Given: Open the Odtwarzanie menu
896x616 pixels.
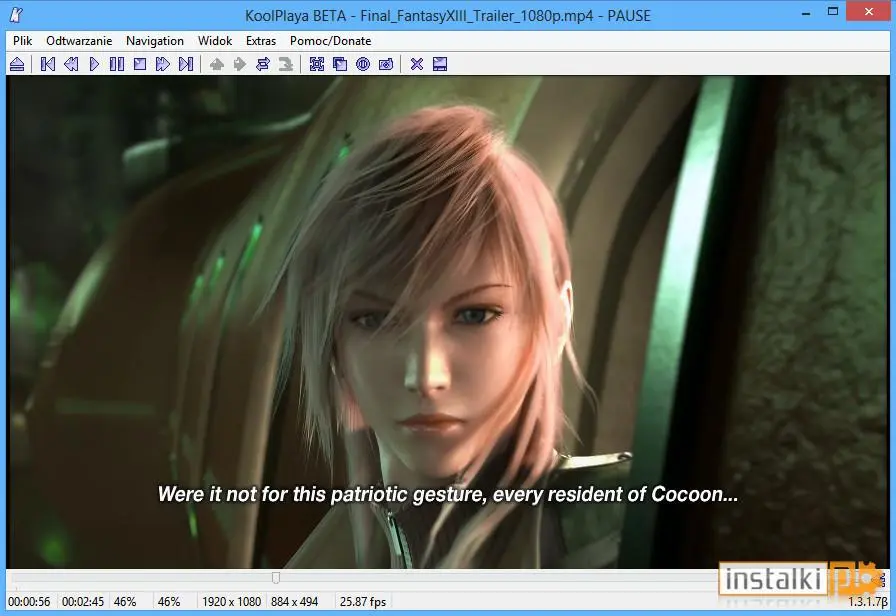Looking at the screenshot, I should click(79, 41).
